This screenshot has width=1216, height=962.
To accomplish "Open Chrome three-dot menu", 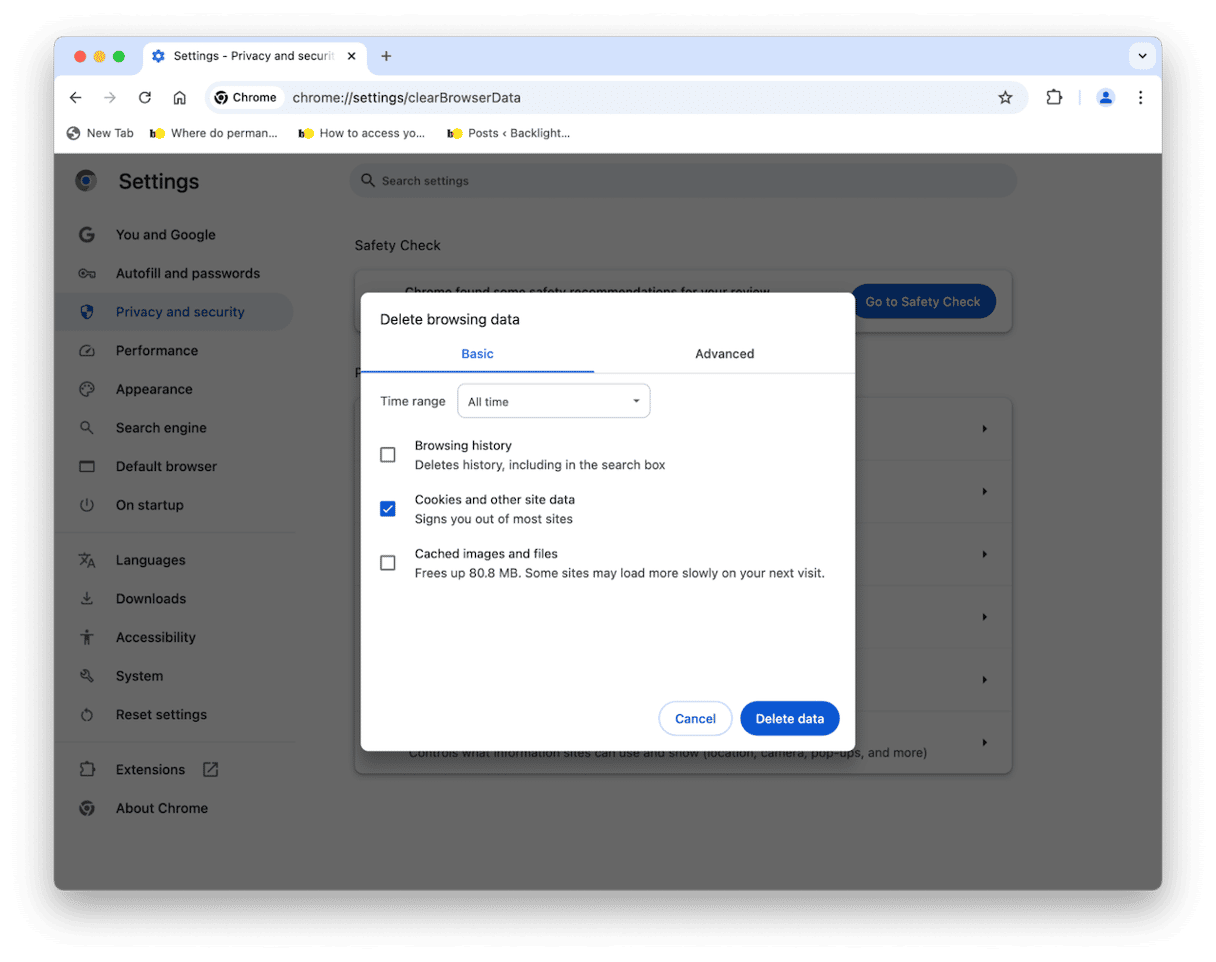I will [1140, 98].
